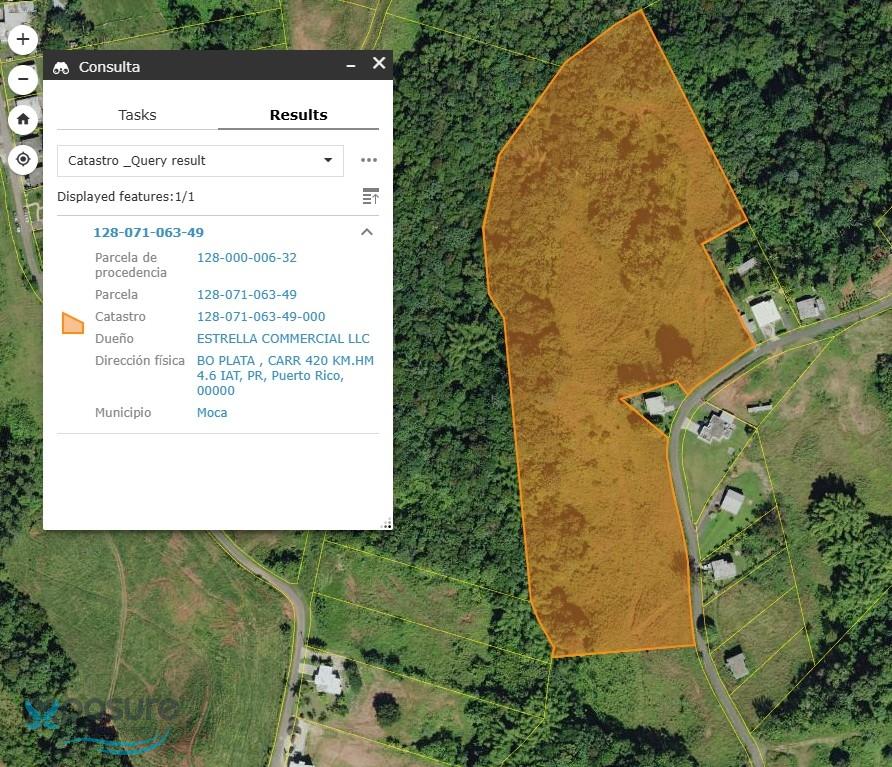
Task: Click the 128-071-063-49 feature title
Action: click(148, 232)
